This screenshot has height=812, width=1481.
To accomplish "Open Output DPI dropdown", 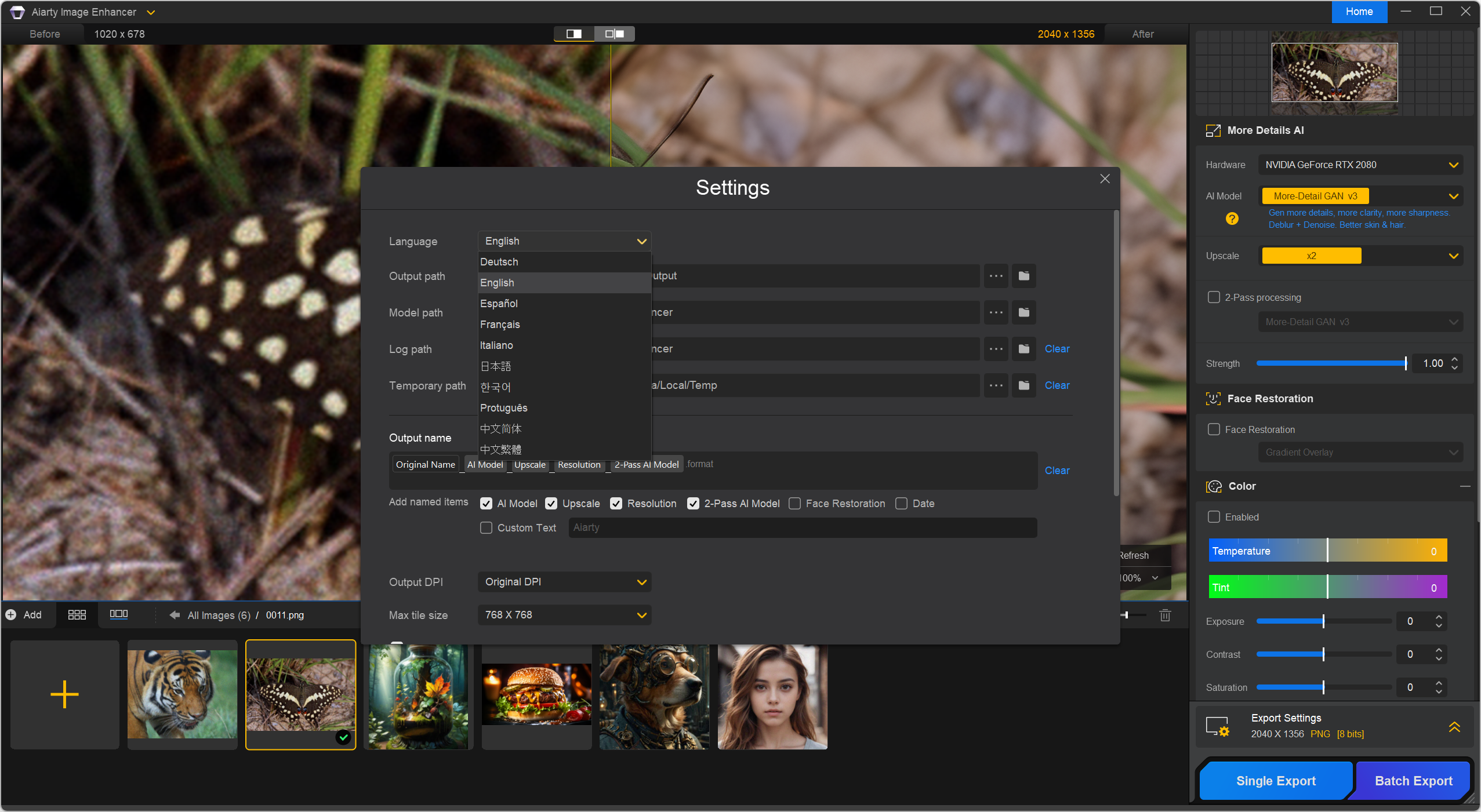I will click(564, 582).
